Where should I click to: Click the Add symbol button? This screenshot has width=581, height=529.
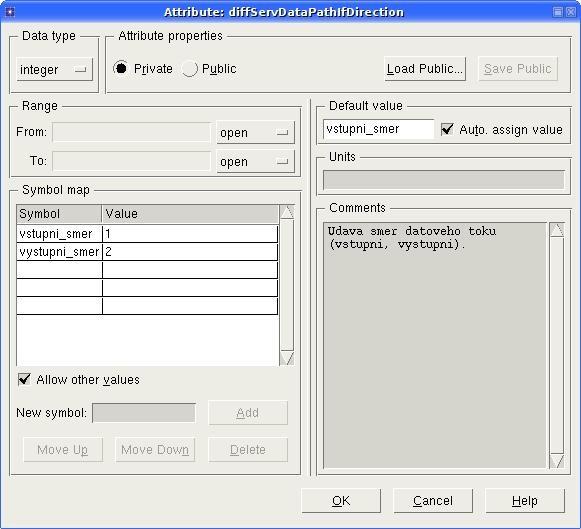(248, 413)
